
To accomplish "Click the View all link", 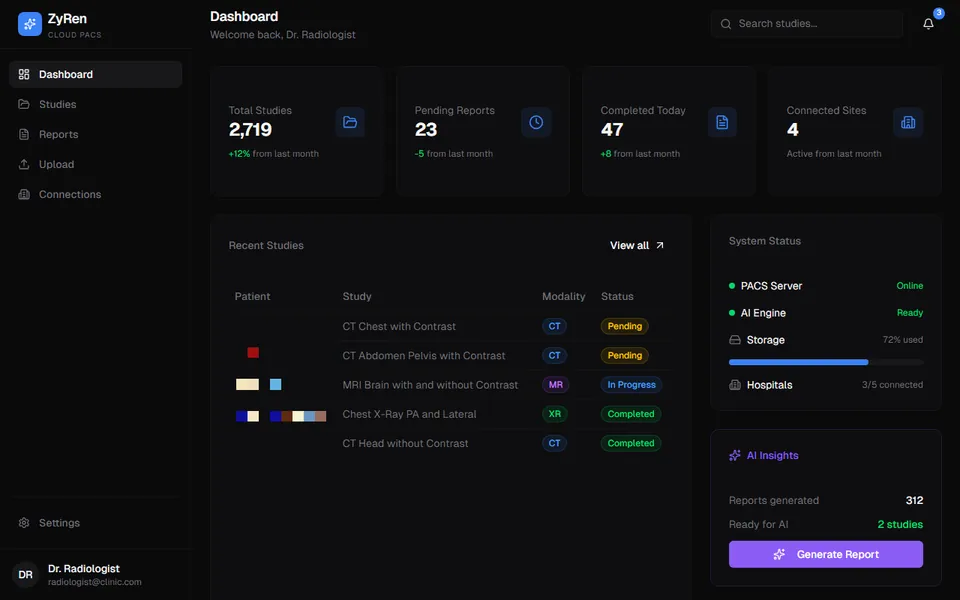I will pyautogui.click(x=637, y=246).
